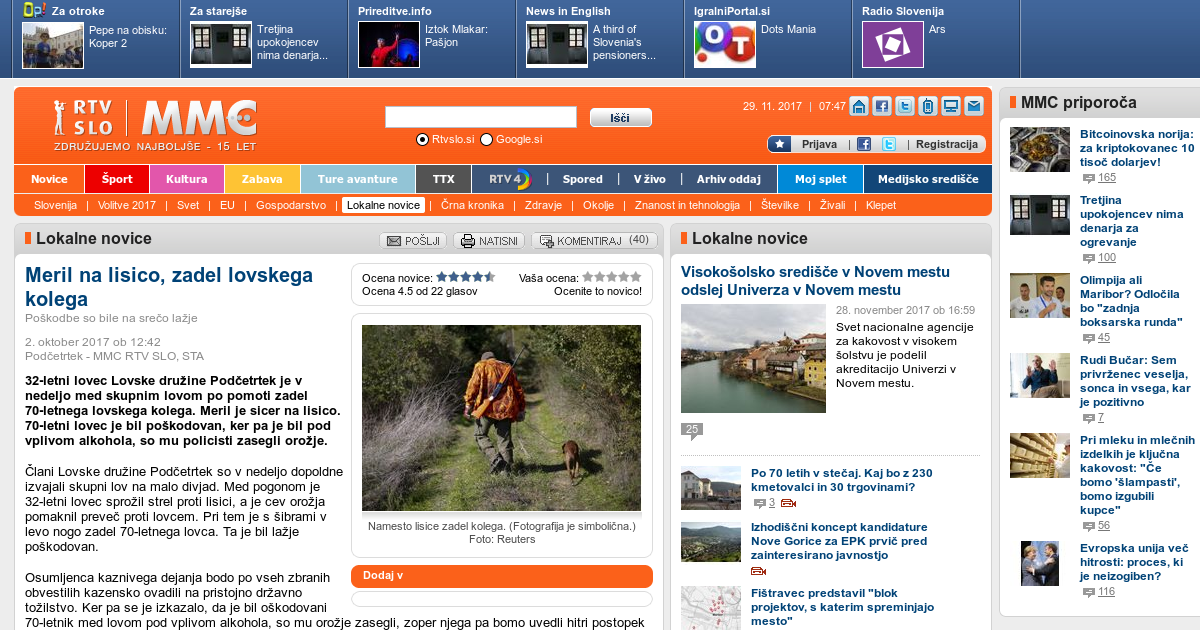Click the video camera icon under Nova Gorice article
The height and width of the screenshot is (630, 1200).
[759, 571]
